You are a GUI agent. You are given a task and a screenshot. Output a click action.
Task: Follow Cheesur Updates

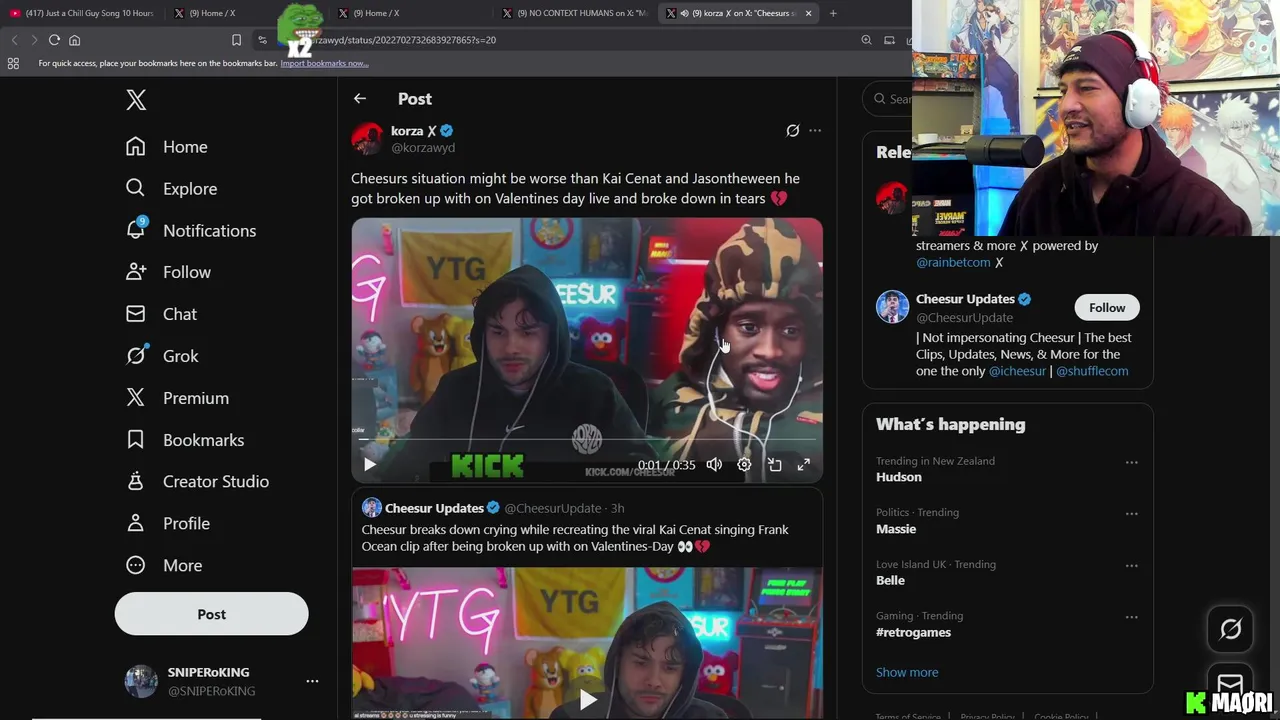pos(1107,308)
